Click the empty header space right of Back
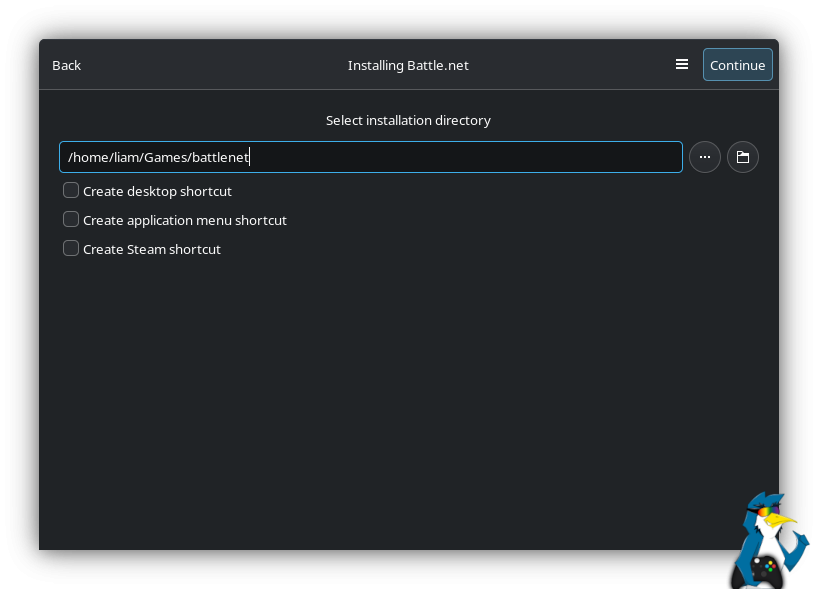 (x=200, y=65)
